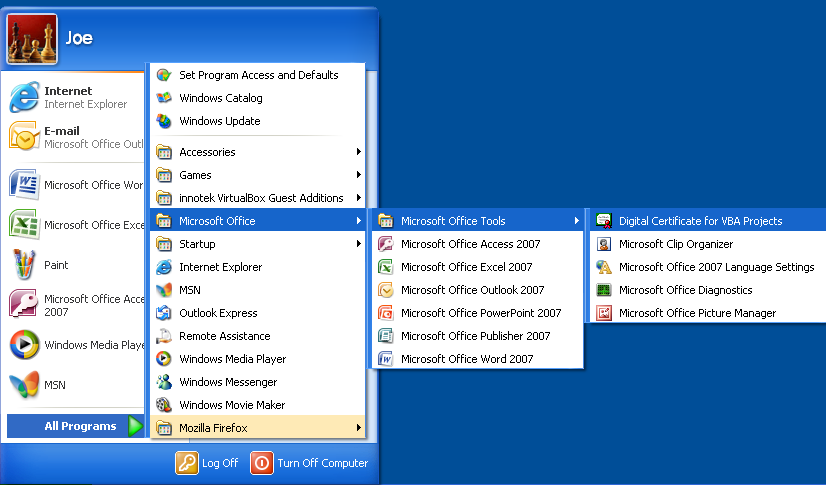Click the MSN butterfly icon in left pane
826x485 pixels.
pyautogui.click(x=24, y=384)
